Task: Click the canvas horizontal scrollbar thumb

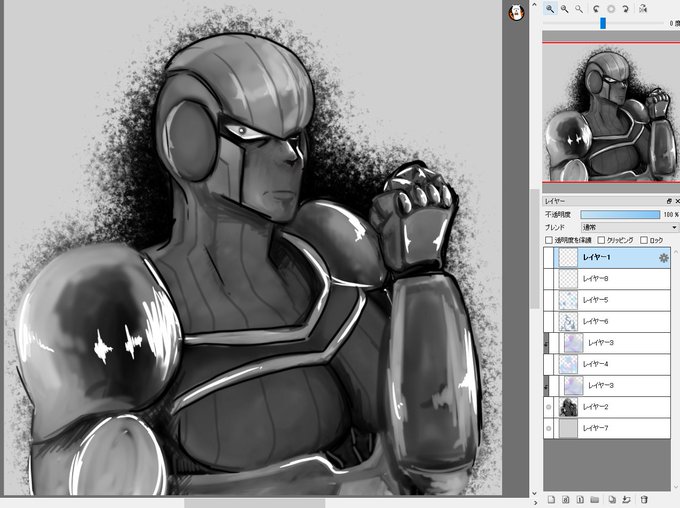Action: pyautogui.click(x=255, y=503)
